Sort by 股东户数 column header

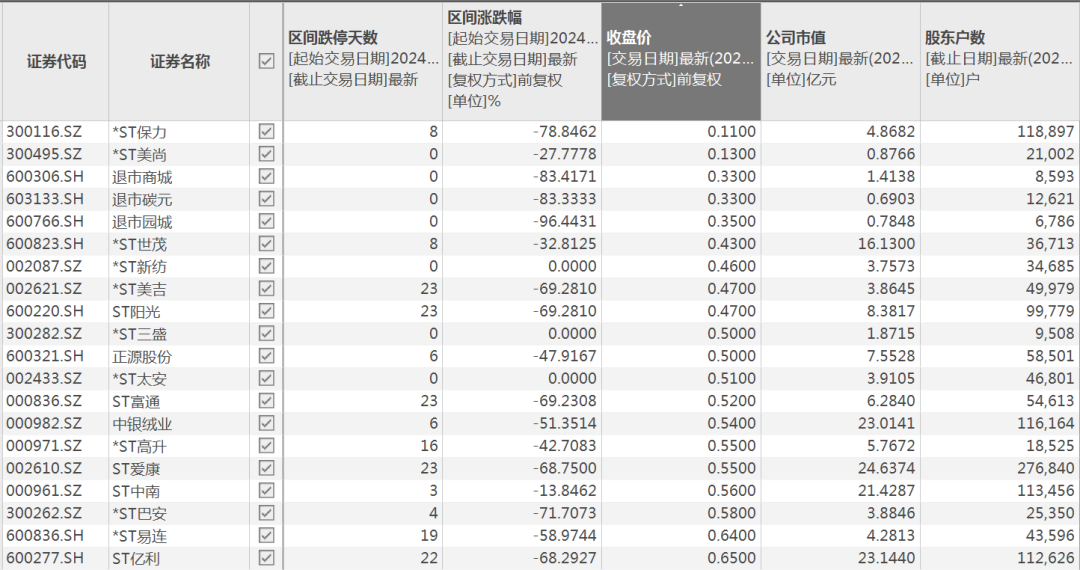pos(999,61)
